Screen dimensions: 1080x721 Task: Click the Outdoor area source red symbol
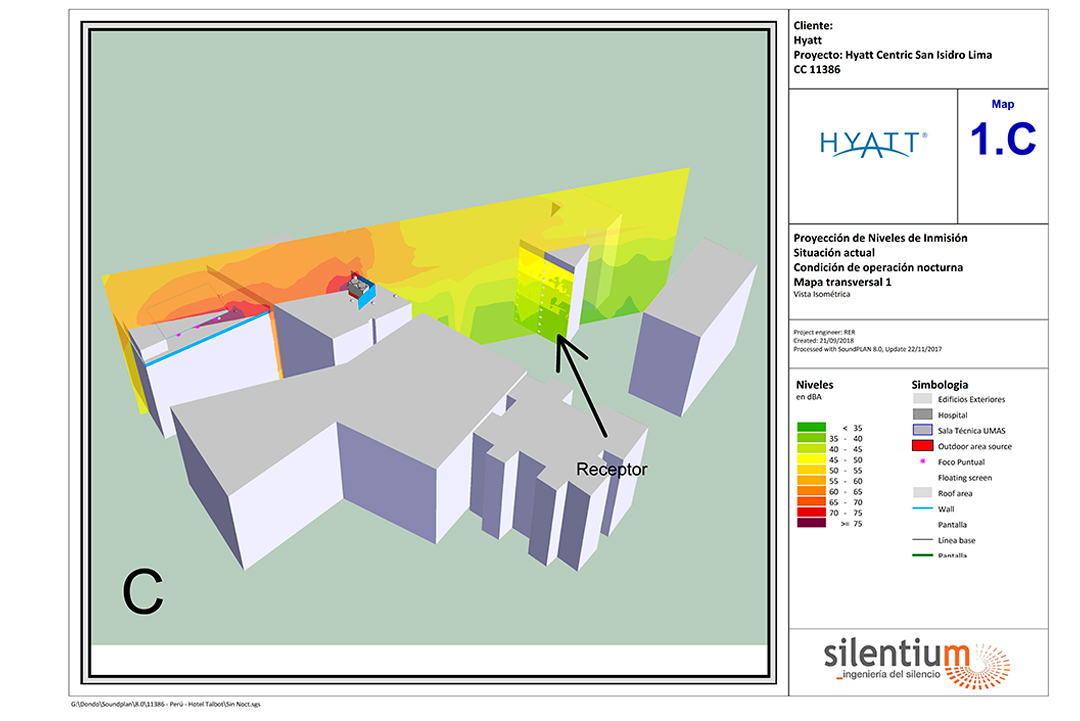(x=922, y=446)
